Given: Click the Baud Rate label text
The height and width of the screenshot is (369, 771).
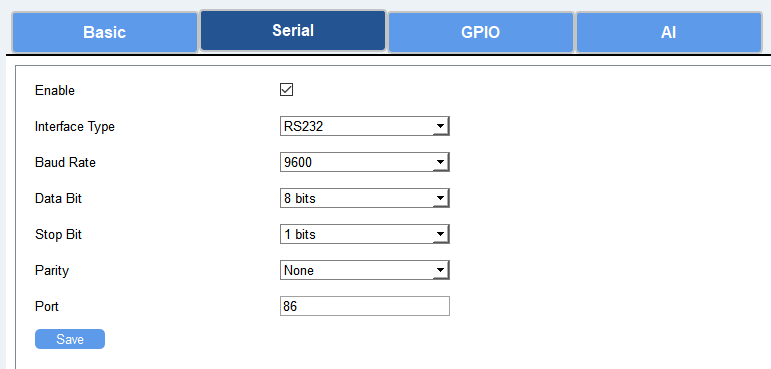Looking at the screenshot, I should point(65,162).
